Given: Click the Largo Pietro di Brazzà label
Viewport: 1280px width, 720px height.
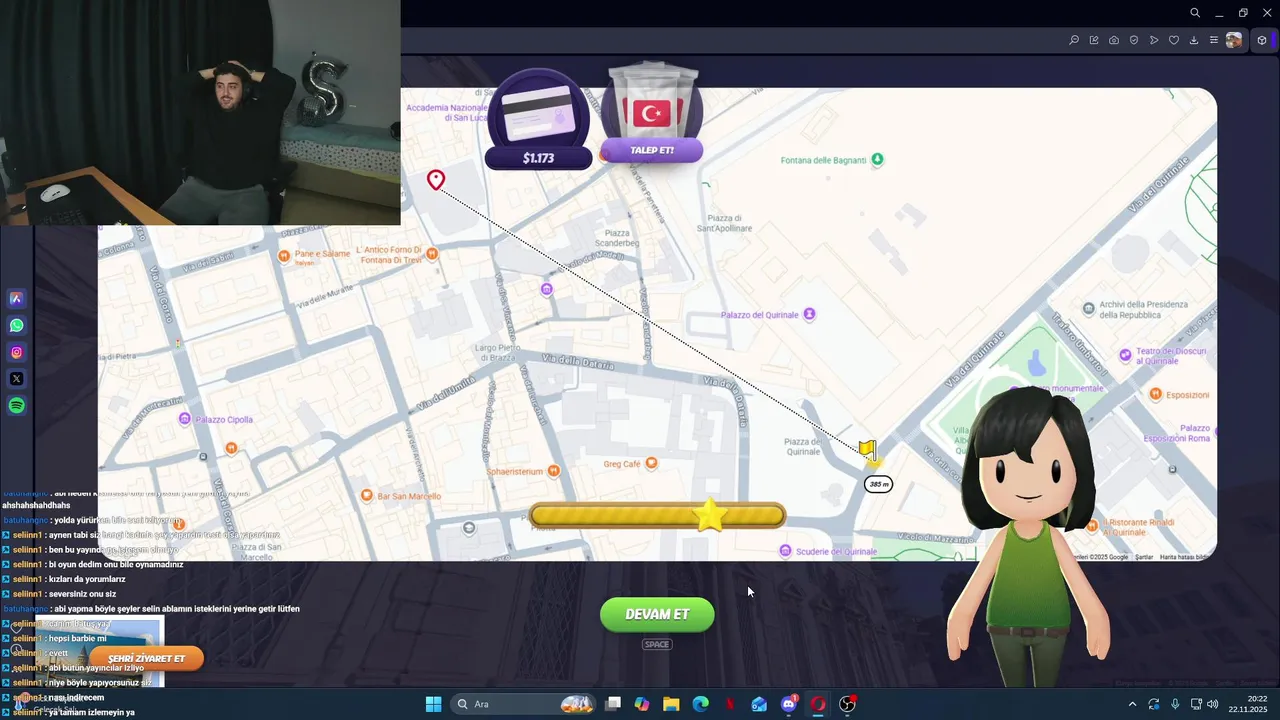Looking at the screenshot, I should tap(497, 352).
